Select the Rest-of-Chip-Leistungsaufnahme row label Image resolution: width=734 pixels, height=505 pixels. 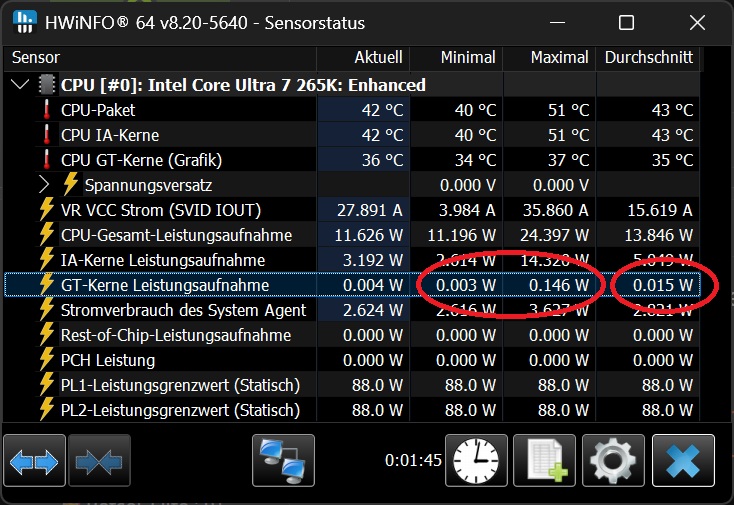coord(176,335)
